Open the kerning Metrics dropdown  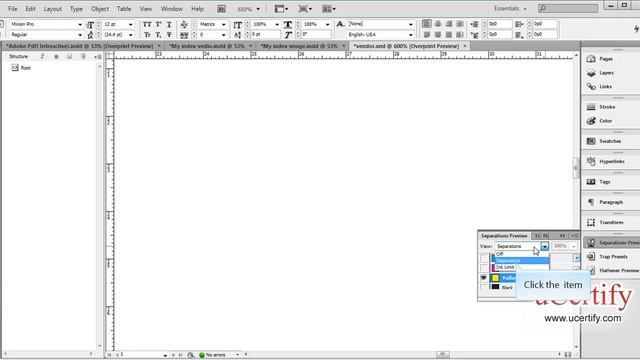223,24
